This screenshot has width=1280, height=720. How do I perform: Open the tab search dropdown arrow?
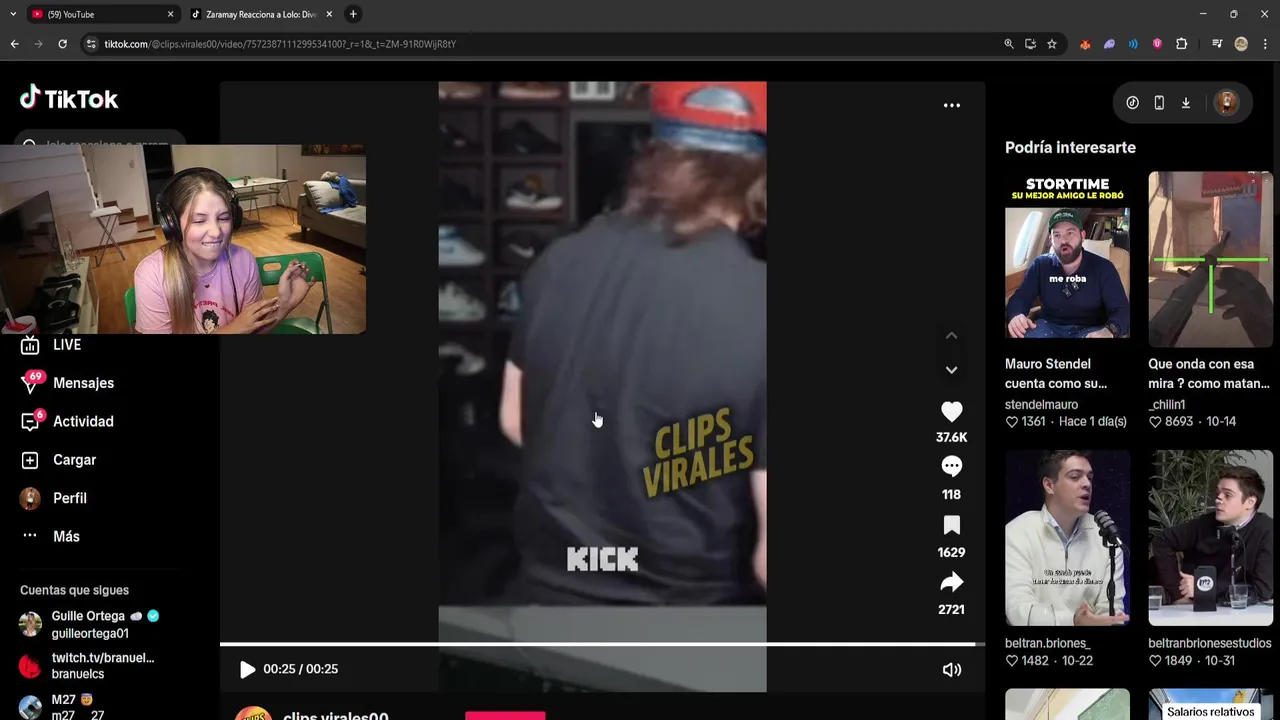(13, 14)
